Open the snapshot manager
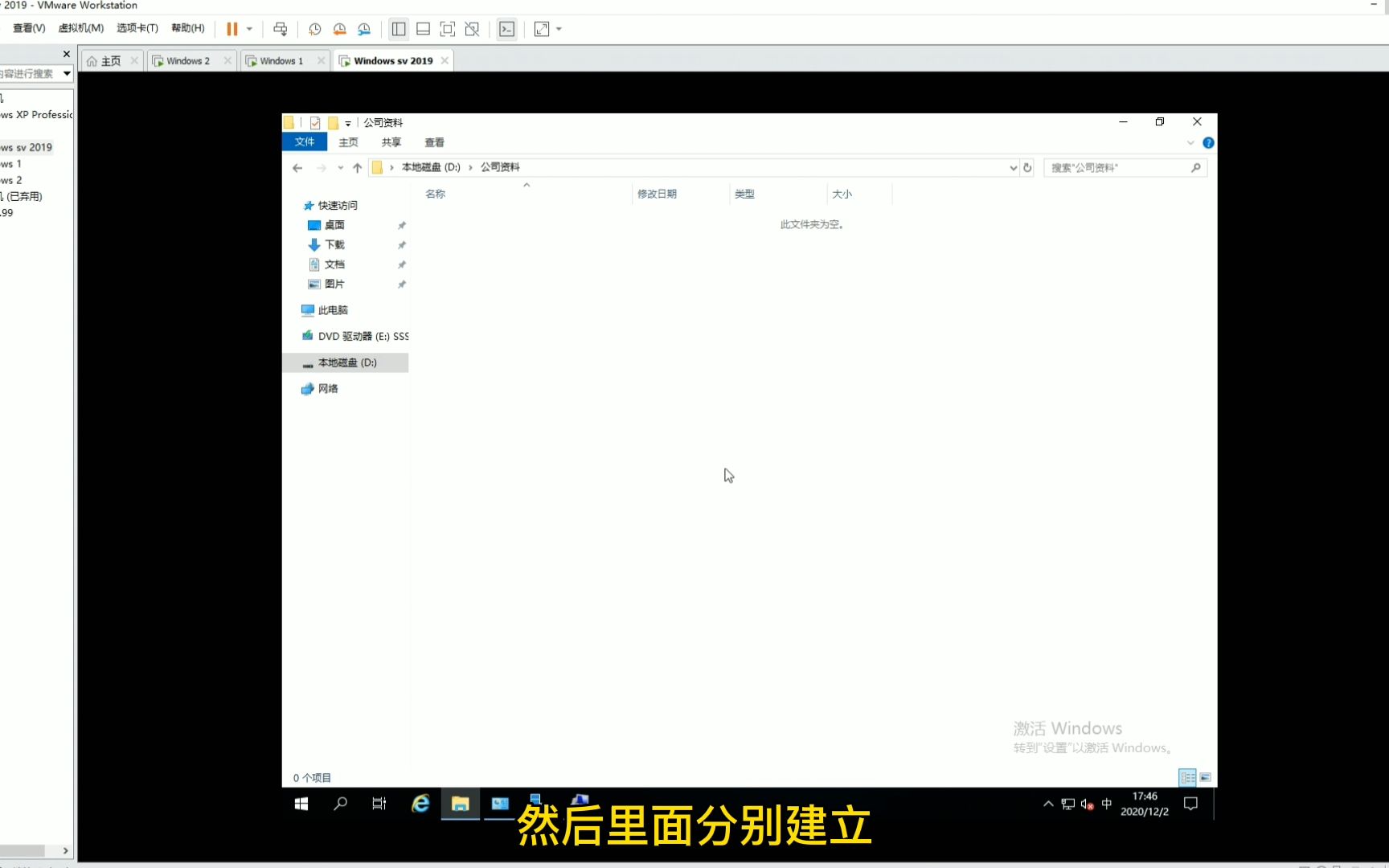 [364, 29]
